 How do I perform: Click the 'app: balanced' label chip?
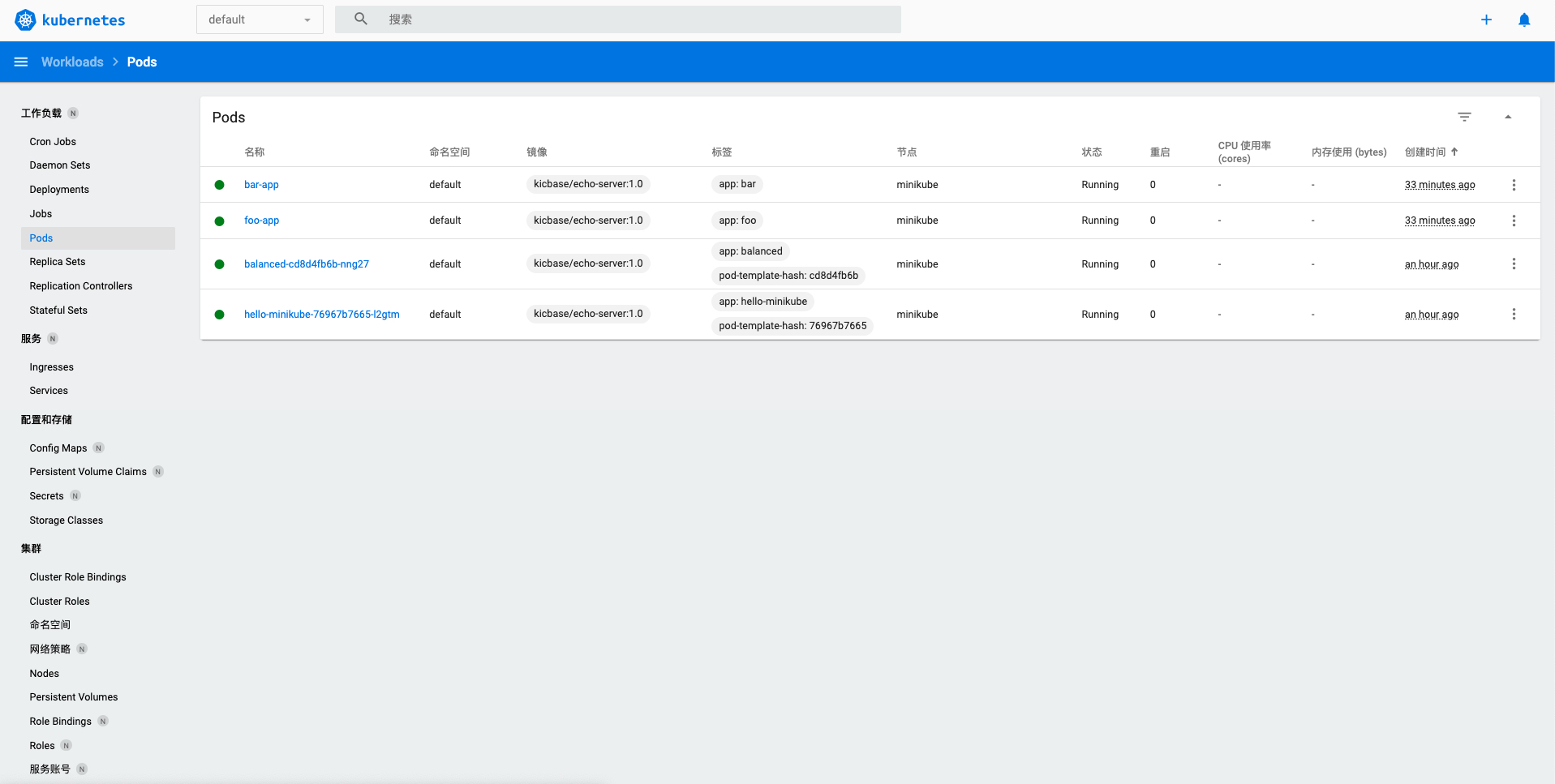coord(750,251)
